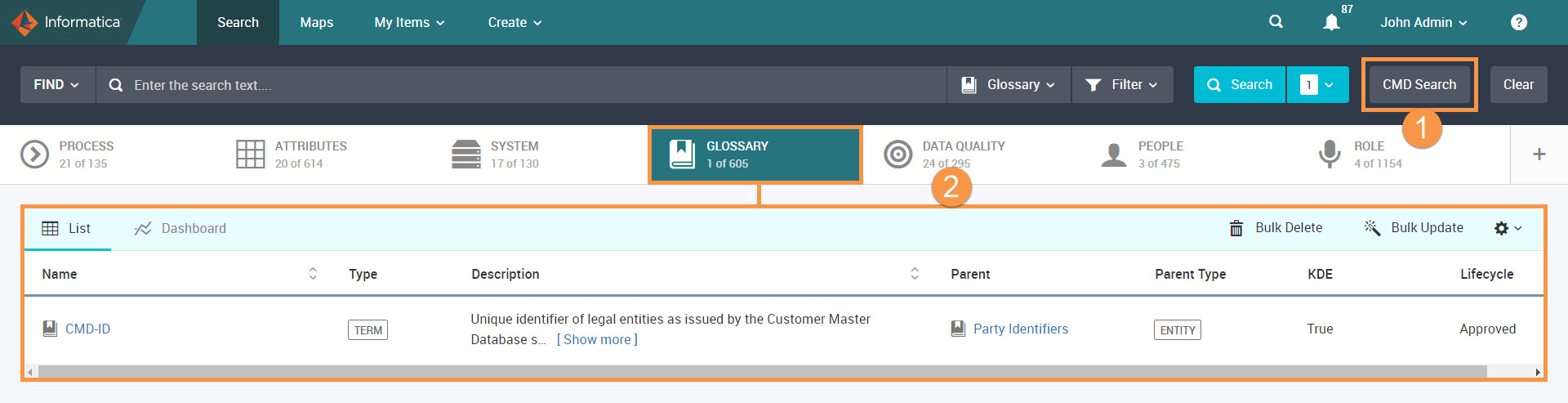Open the FIND dropdown
This screenshot has height=403, width=1568.
tap(57, 84)
